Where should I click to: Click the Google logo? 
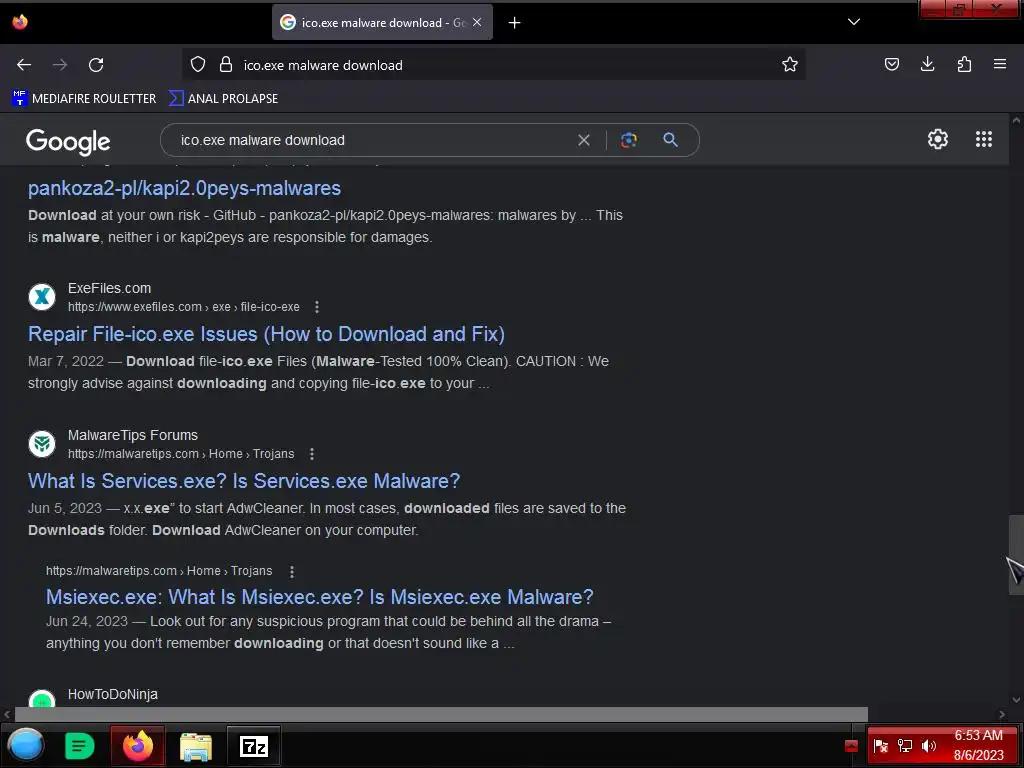(x=68, y=141)
